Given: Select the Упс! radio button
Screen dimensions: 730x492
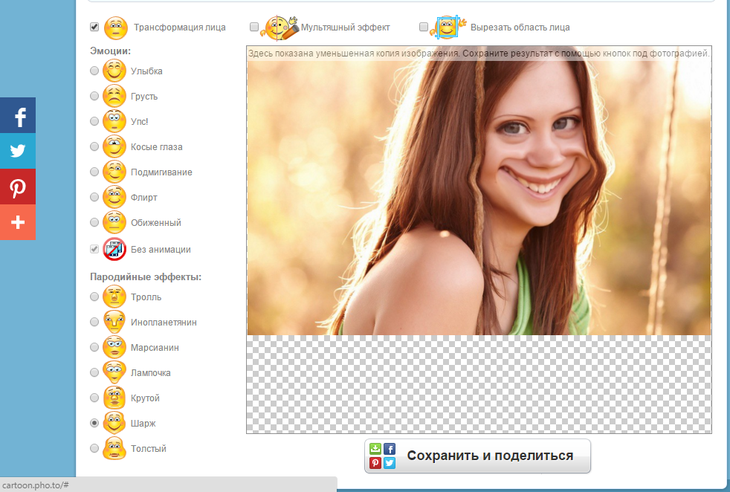Looking at the screenshot, I should pos(95,121).
